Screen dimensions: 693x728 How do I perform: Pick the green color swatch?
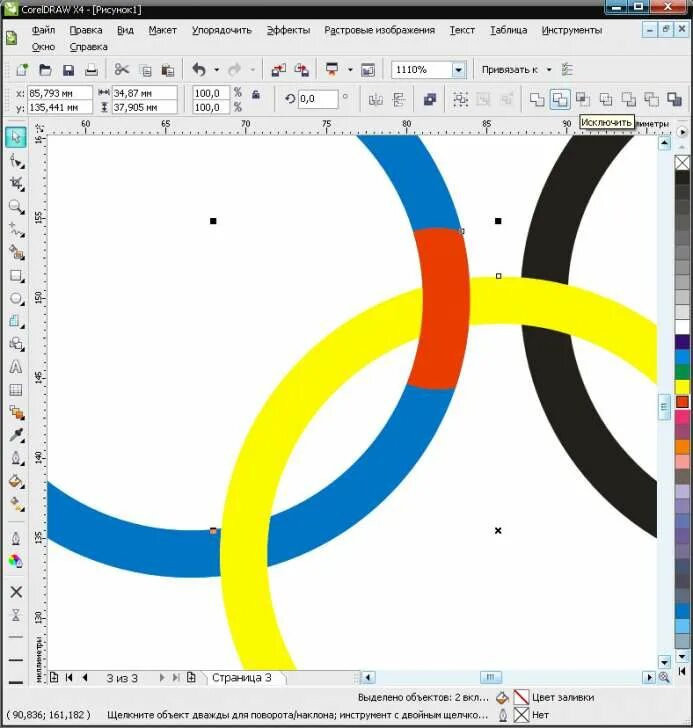[x=682, y=372]
